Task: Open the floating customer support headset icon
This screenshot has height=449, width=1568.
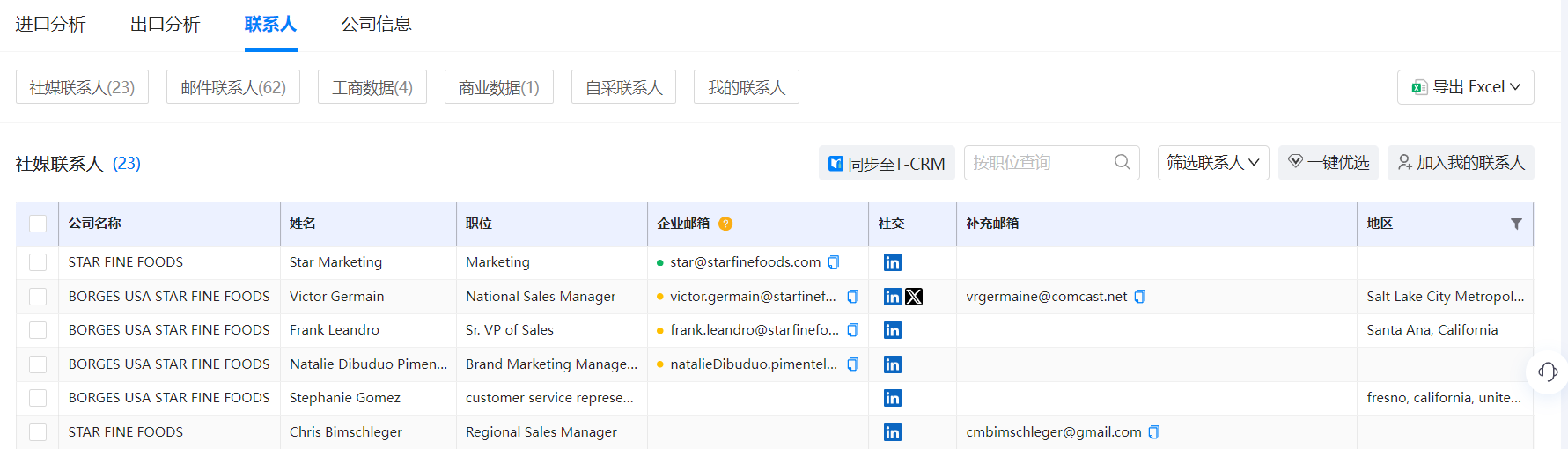Action: pos(1547,372)
